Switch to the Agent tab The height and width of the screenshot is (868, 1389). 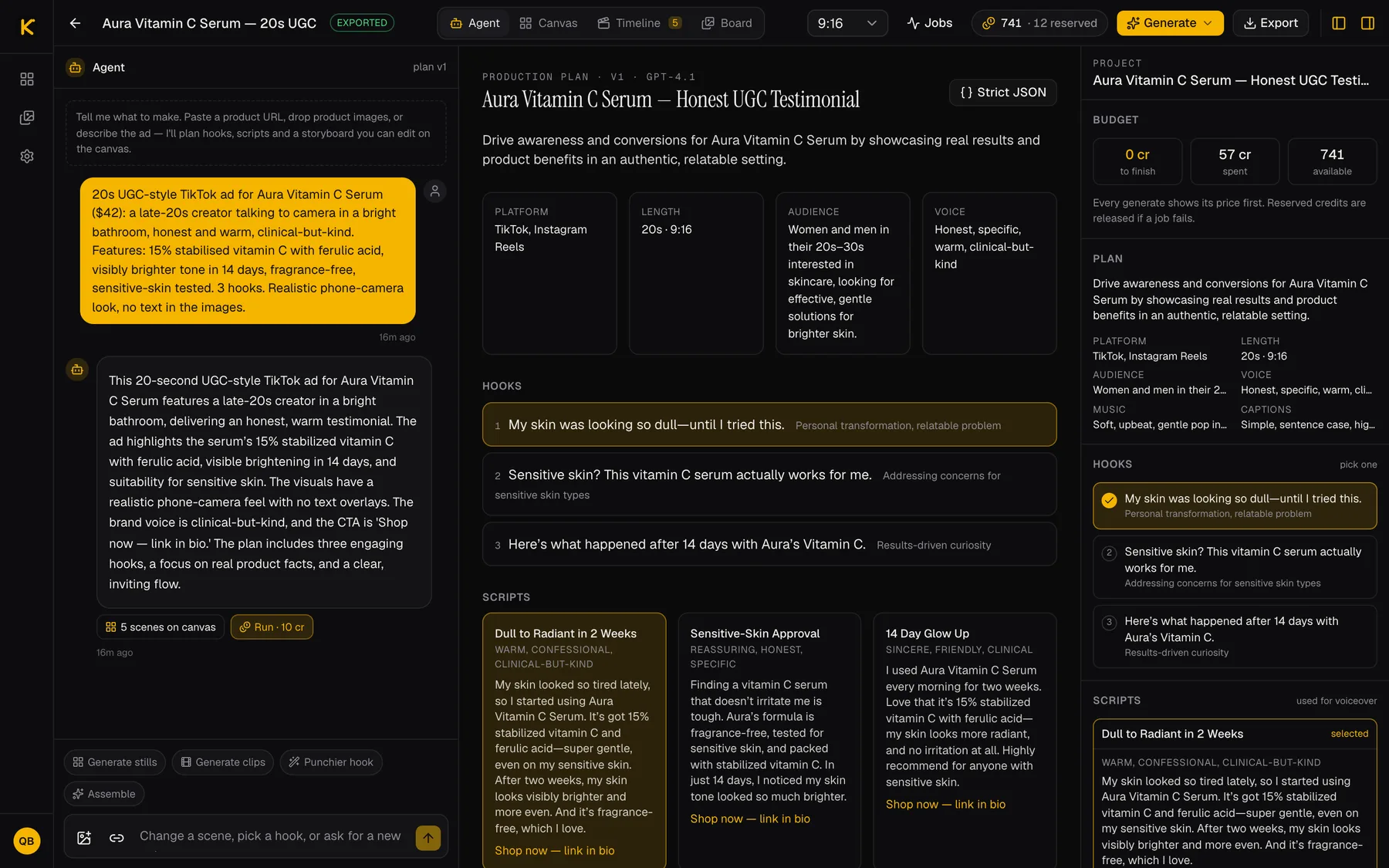[475, 23]
